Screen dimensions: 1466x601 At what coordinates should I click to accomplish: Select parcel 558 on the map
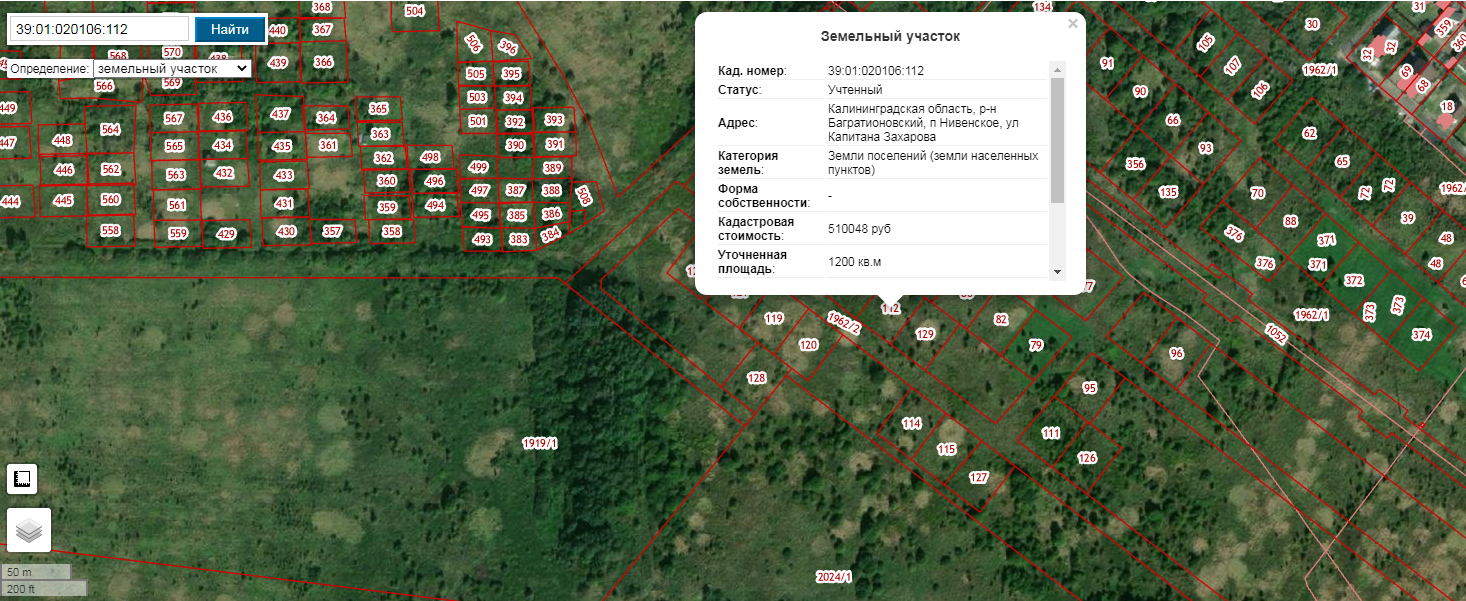coord(110,231)
